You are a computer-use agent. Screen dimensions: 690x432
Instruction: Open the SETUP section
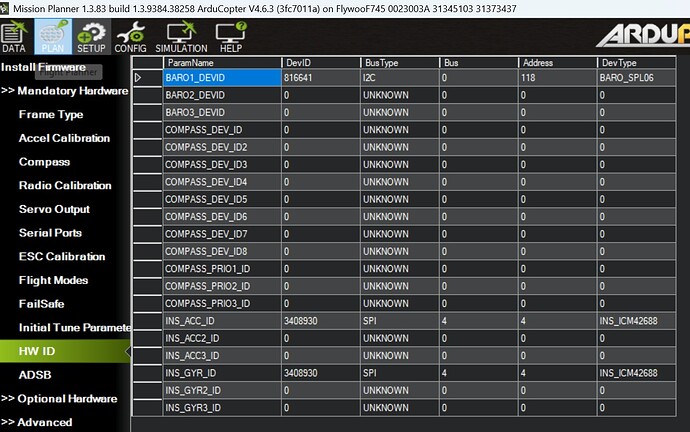(91, 37)
